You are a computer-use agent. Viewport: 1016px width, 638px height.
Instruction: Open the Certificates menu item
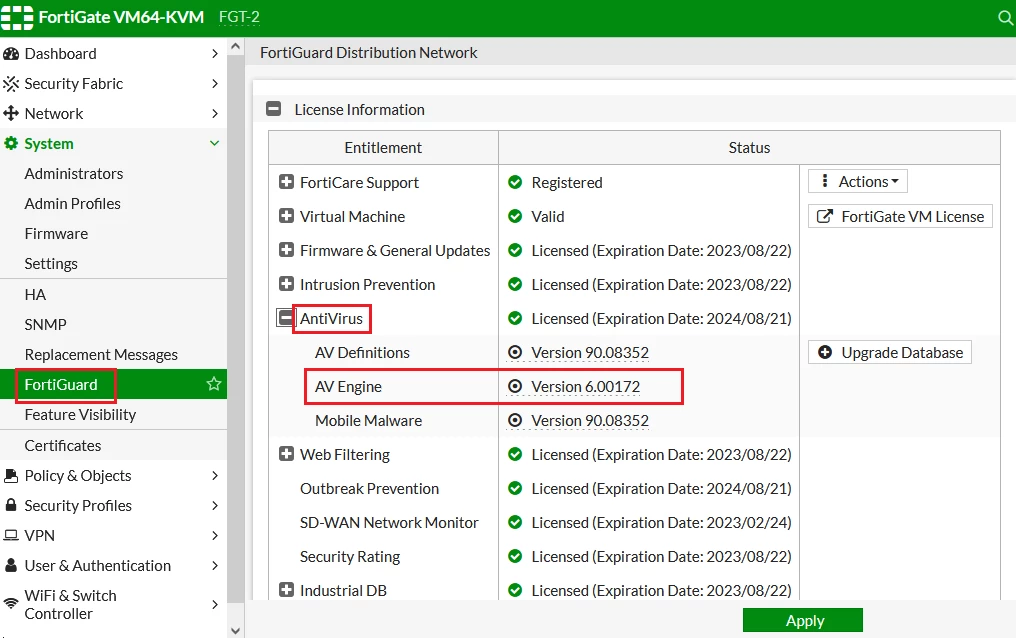pos(63,446)
